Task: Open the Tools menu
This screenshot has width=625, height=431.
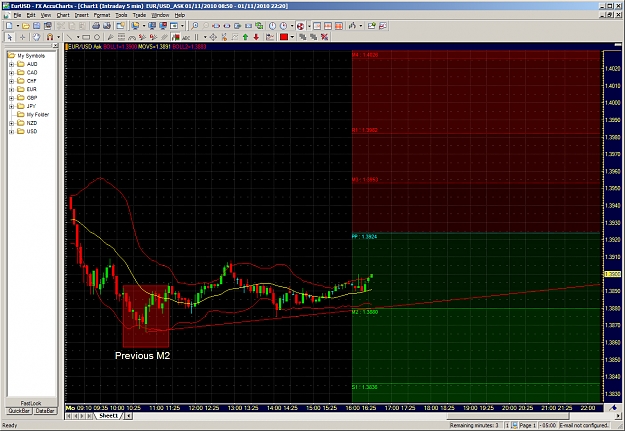Action: pos(121,15)
